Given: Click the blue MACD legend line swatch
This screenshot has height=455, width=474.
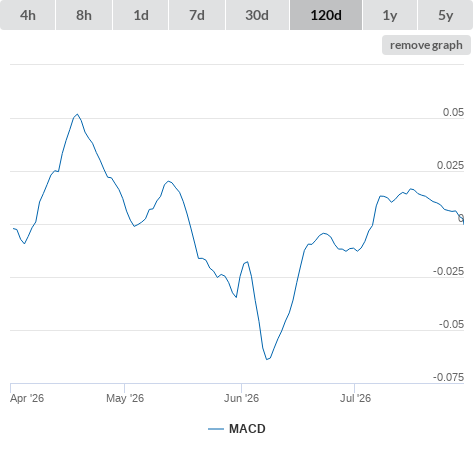Looking at the screenshot, I should (216, 429).
